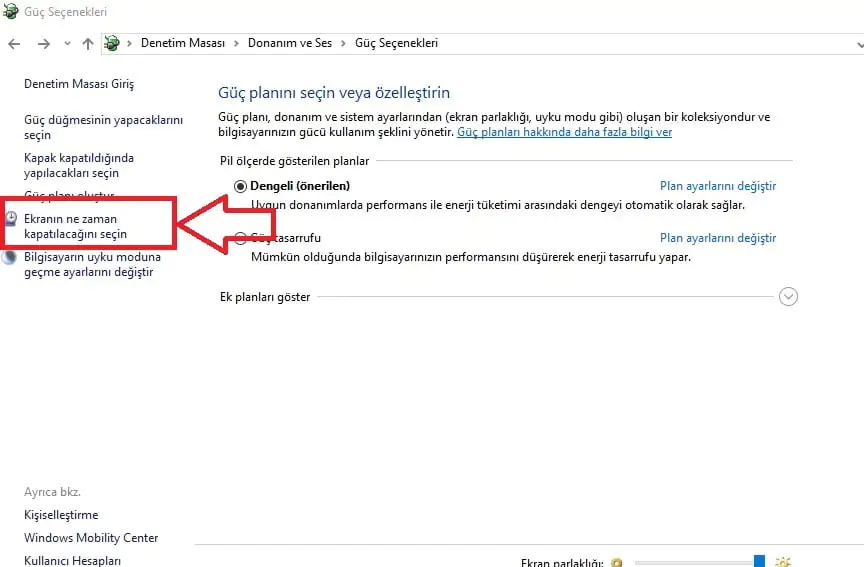Viewport: 864px width, 567px height.
Task: Open Donanım ve Ses breadcrumb
Action: pyautogui.click(x=290, y=43)
